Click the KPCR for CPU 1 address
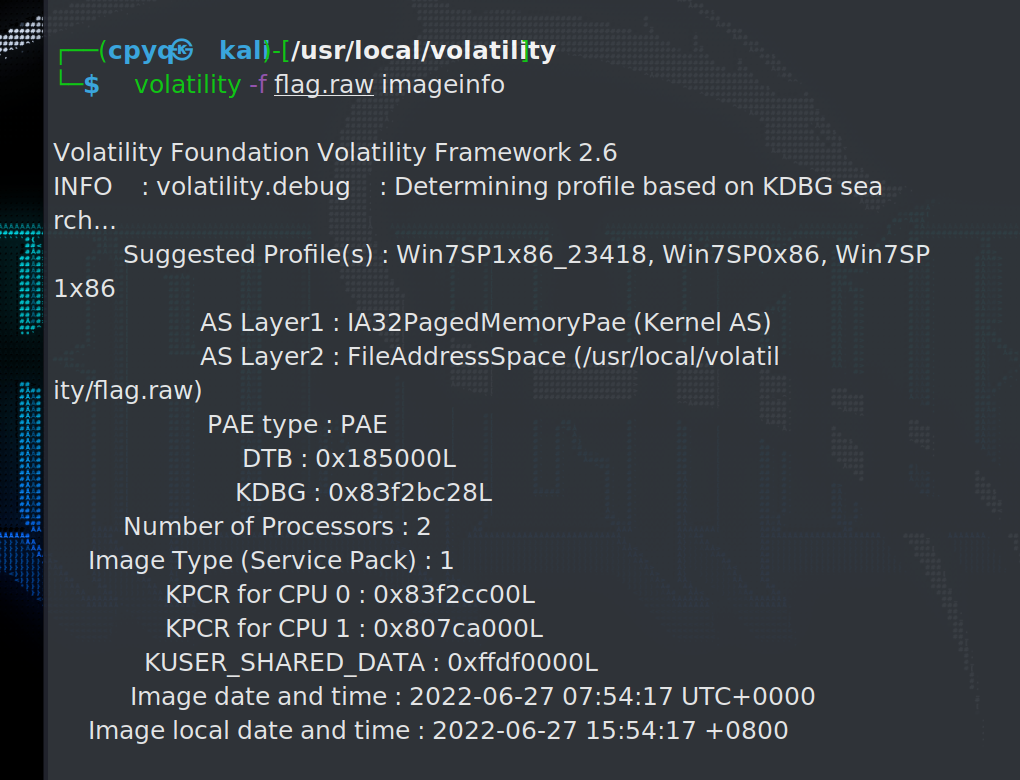The image size is (1020, 780). (x=458, y=629)
